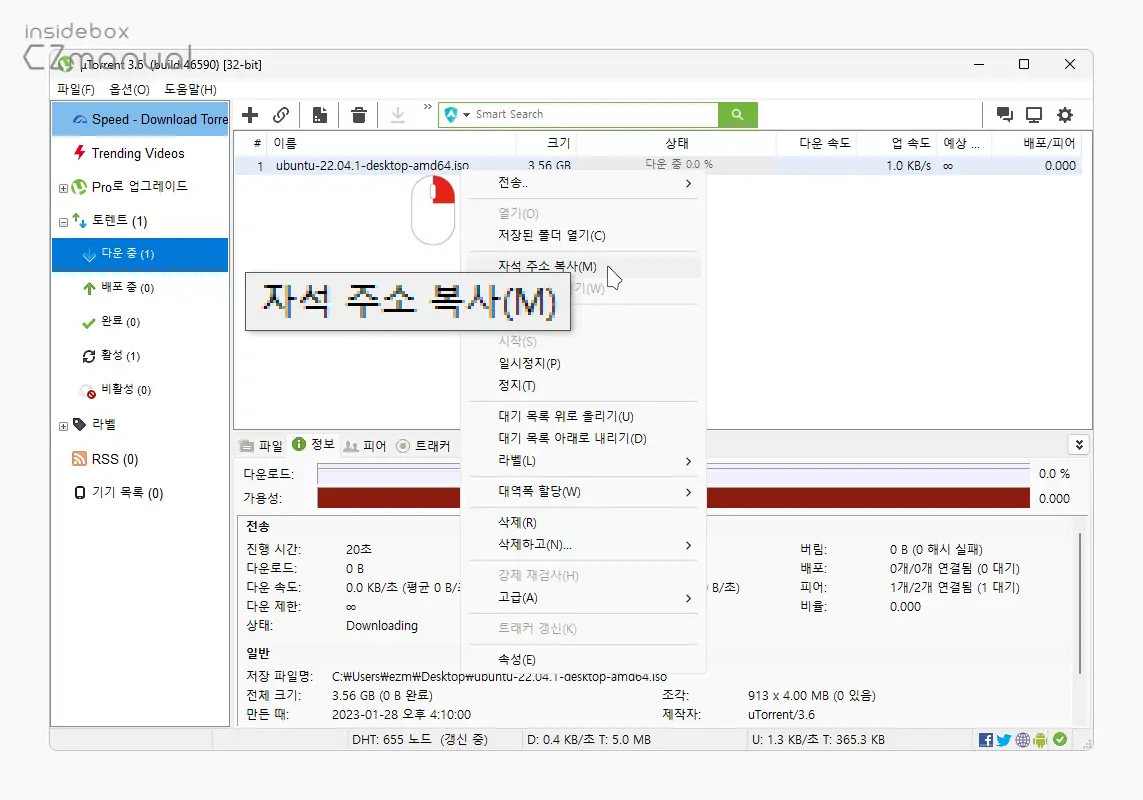Expand the toolbar overflow chevron
Viewport: 1143px width, 800px height.
coord(427,107)
